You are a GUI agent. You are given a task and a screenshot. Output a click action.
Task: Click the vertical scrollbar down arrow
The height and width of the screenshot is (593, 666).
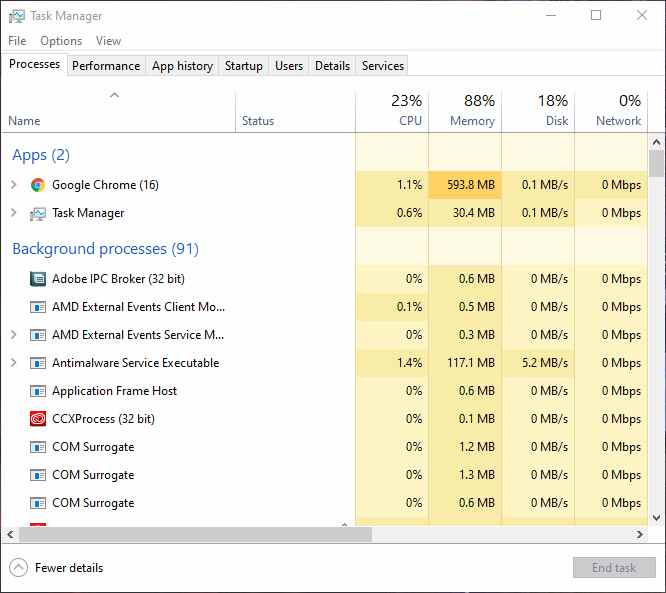tap(657, 517)
